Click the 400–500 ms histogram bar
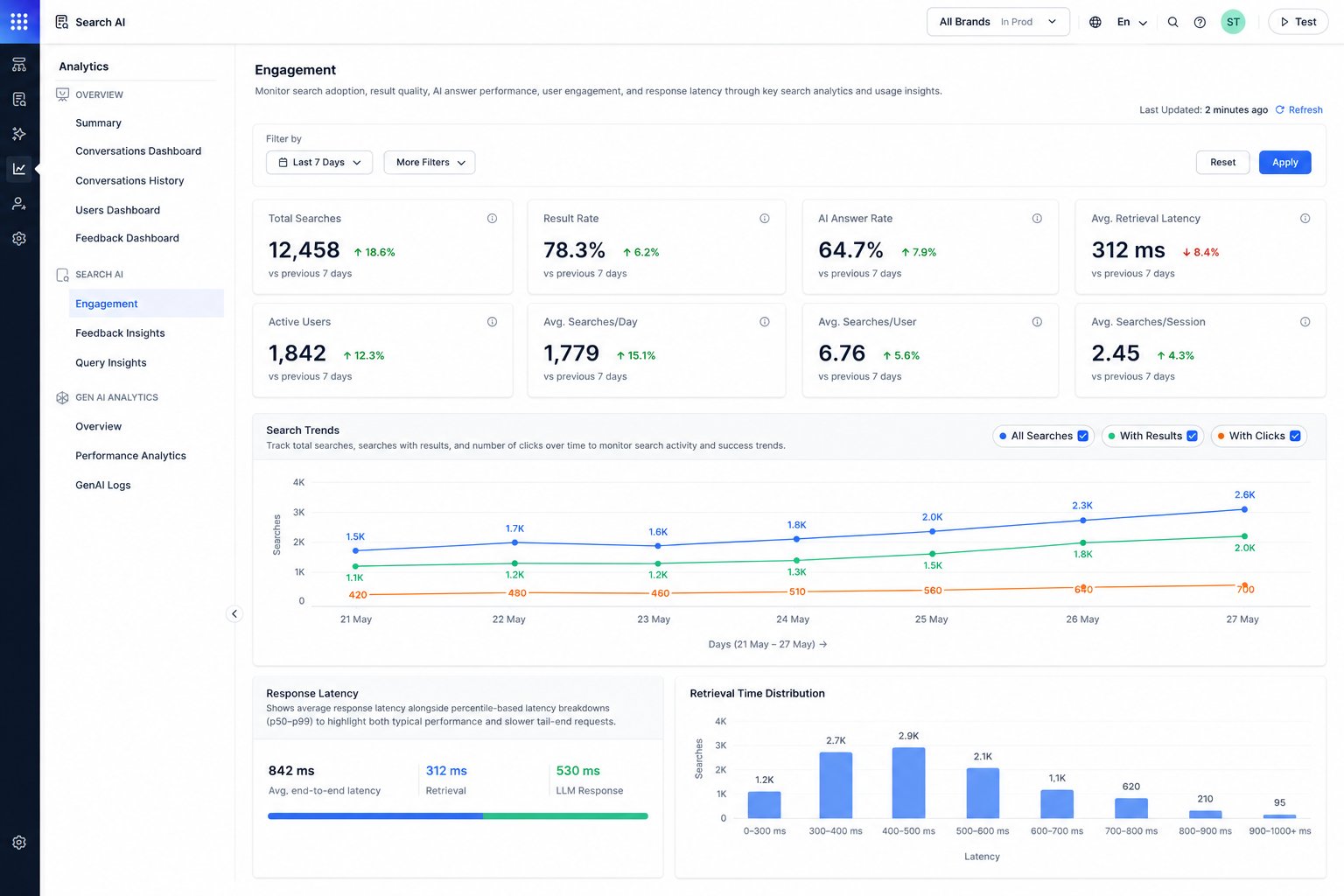The height and width of the screenshot is (896, 1344). point(908,783)
